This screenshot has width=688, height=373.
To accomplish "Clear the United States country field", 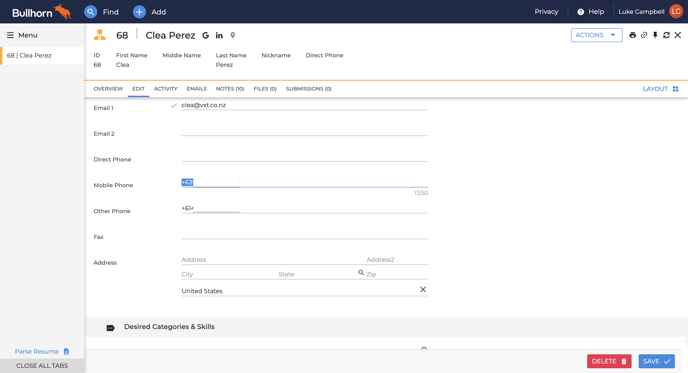I will pos(423,290).
